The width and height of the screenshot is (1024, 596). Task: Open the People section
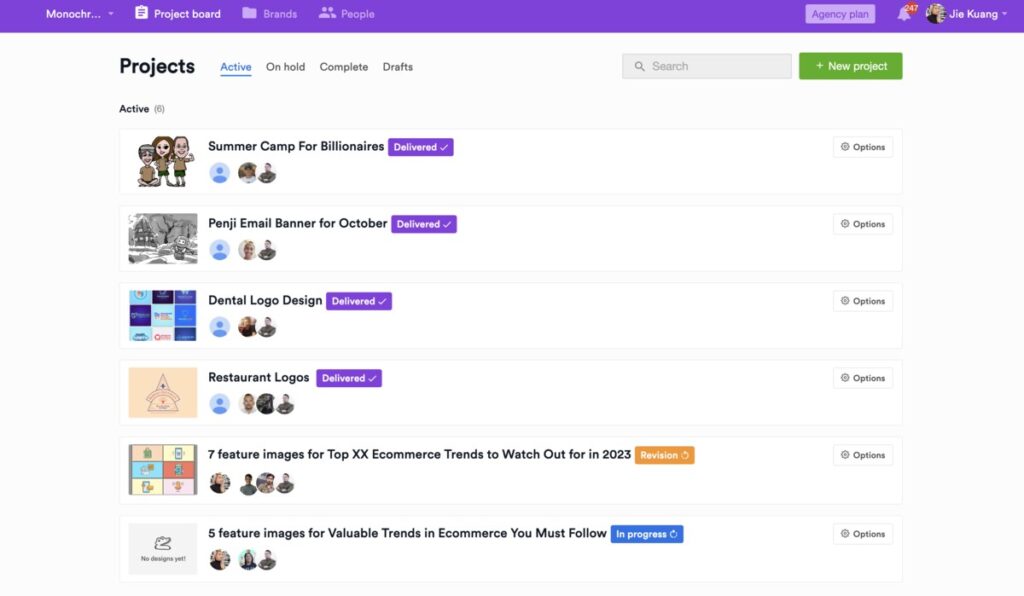point(346,14)
